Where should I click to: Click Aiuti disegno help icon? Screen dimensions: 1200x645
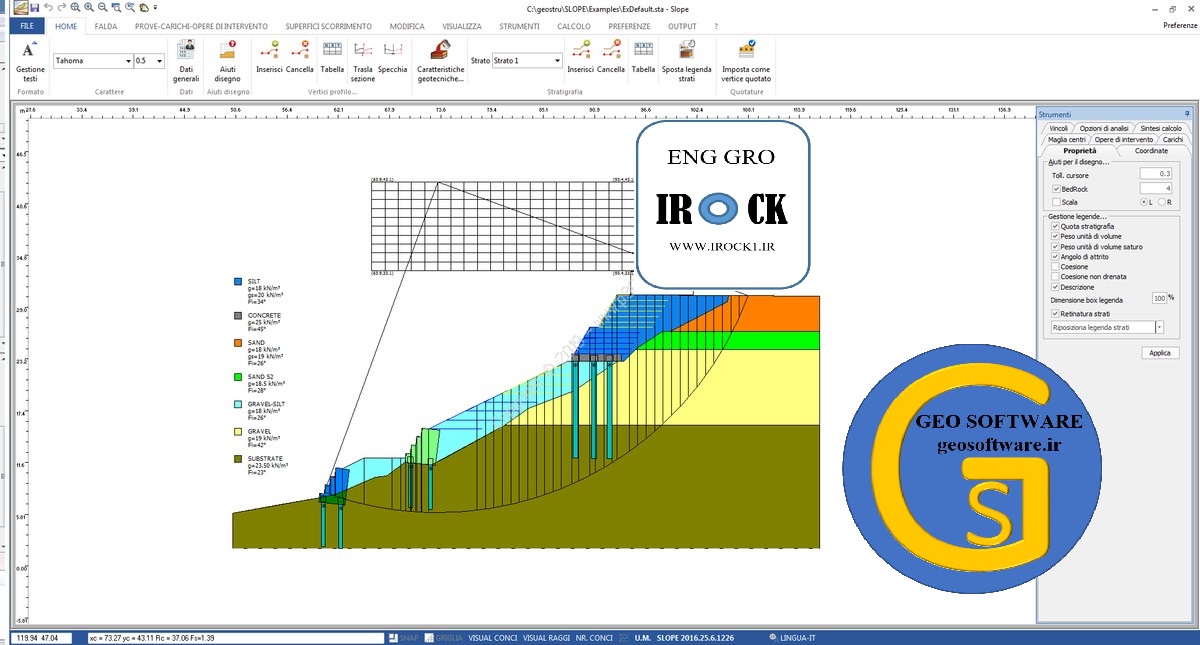click(227, 59)
